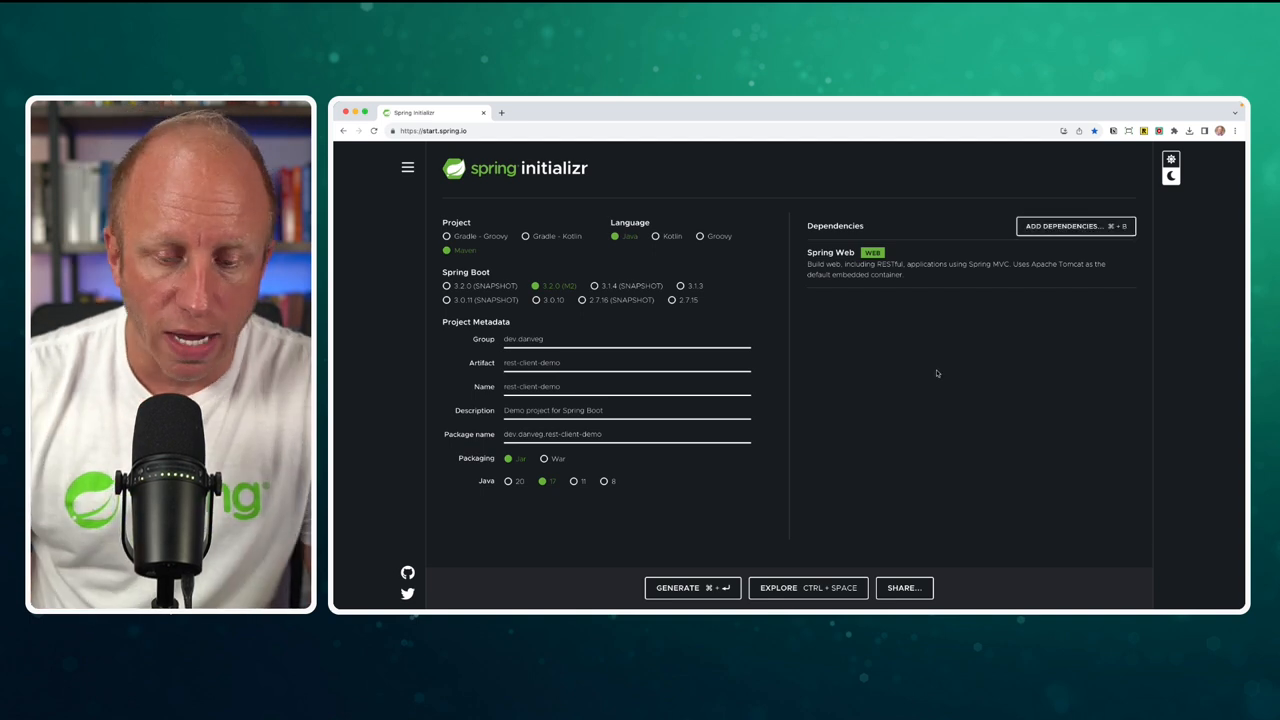
Task: Switch to light theme sun icon
Action: pyautogui.click(x=1171, y=159)
